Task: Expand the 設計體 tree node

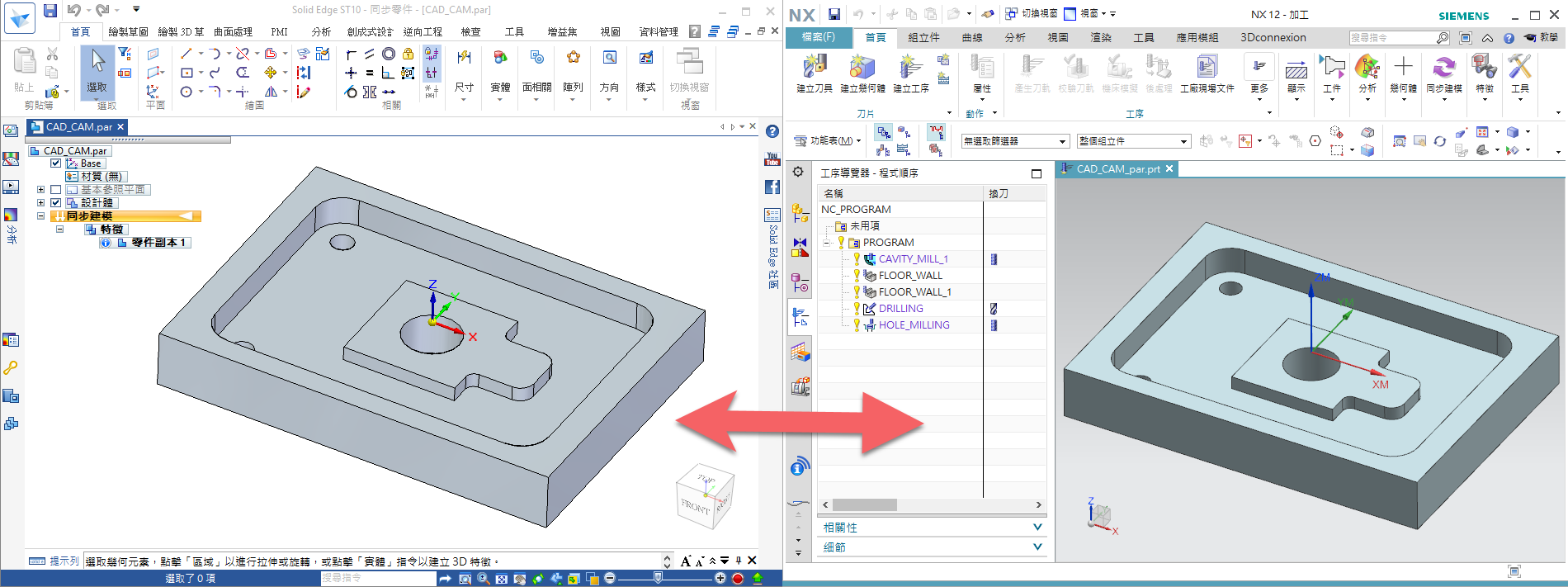Action: point(40,203)
